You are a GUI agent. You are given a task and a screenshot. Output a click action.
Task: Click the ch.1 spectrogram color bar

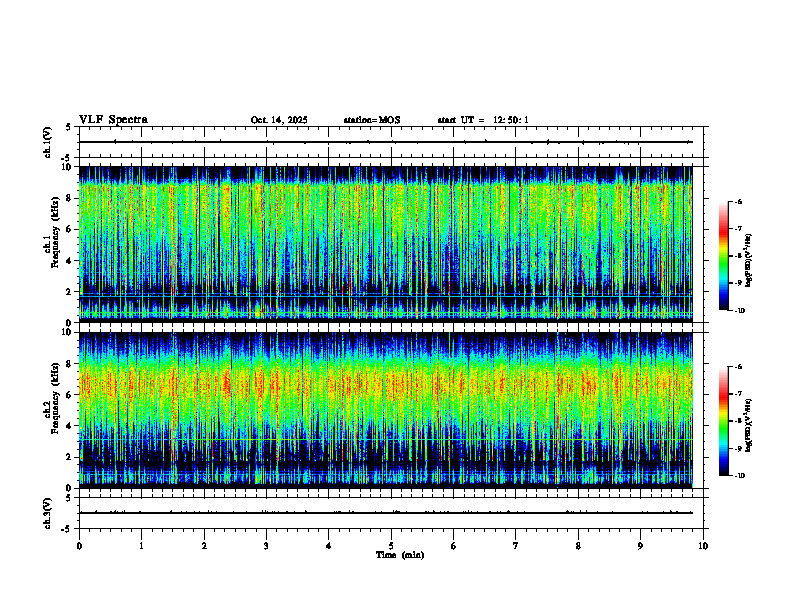pos(723,256)
